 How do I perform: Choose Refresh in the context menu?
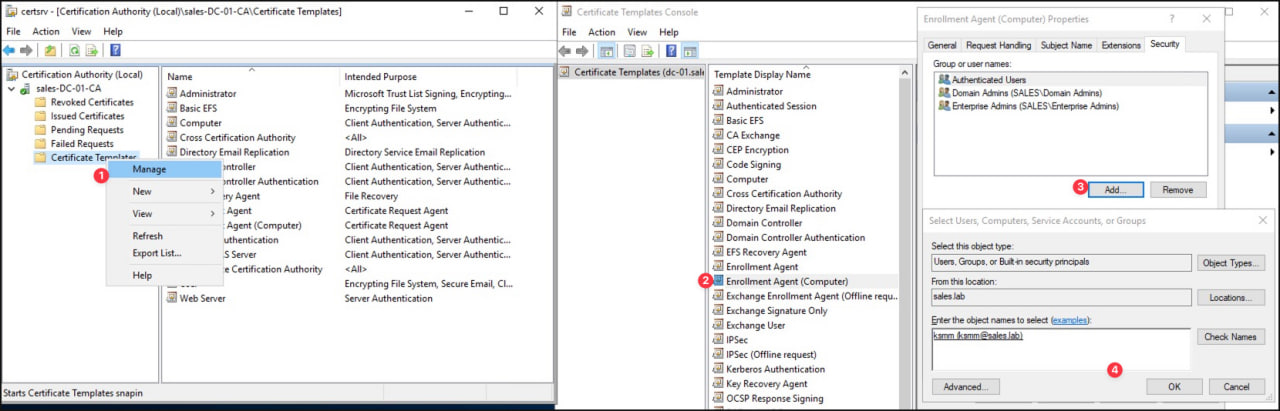tap(165, 236)
